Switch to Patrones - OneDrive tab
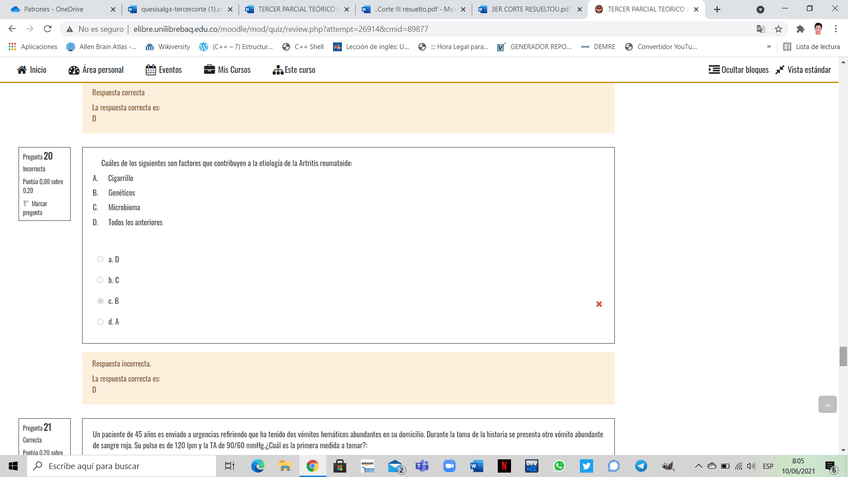Image resolution: width=848 pixels, height=477 pixels. click(x=53, y=9)
